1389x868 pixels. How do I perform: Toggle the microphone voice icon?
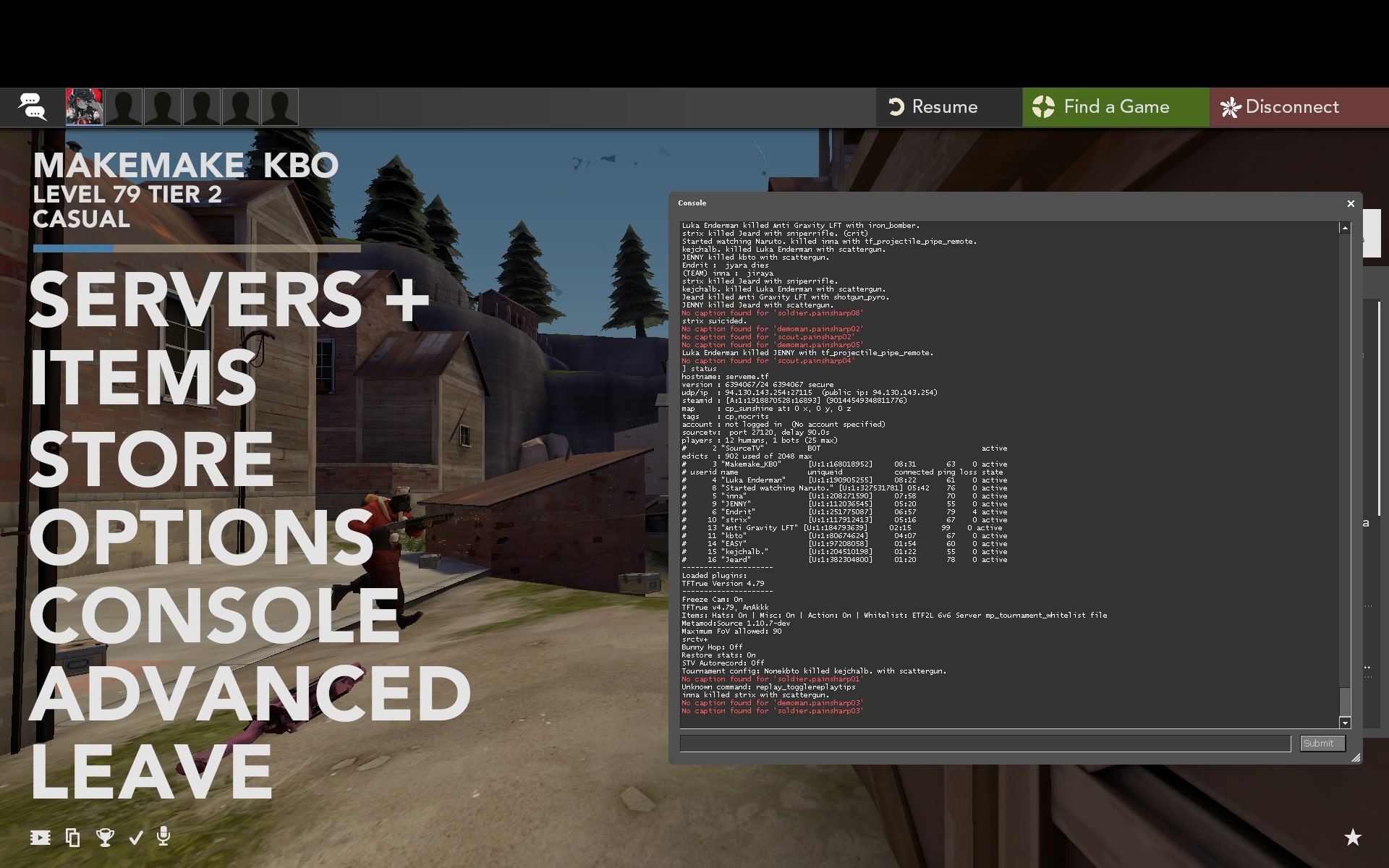163,836
